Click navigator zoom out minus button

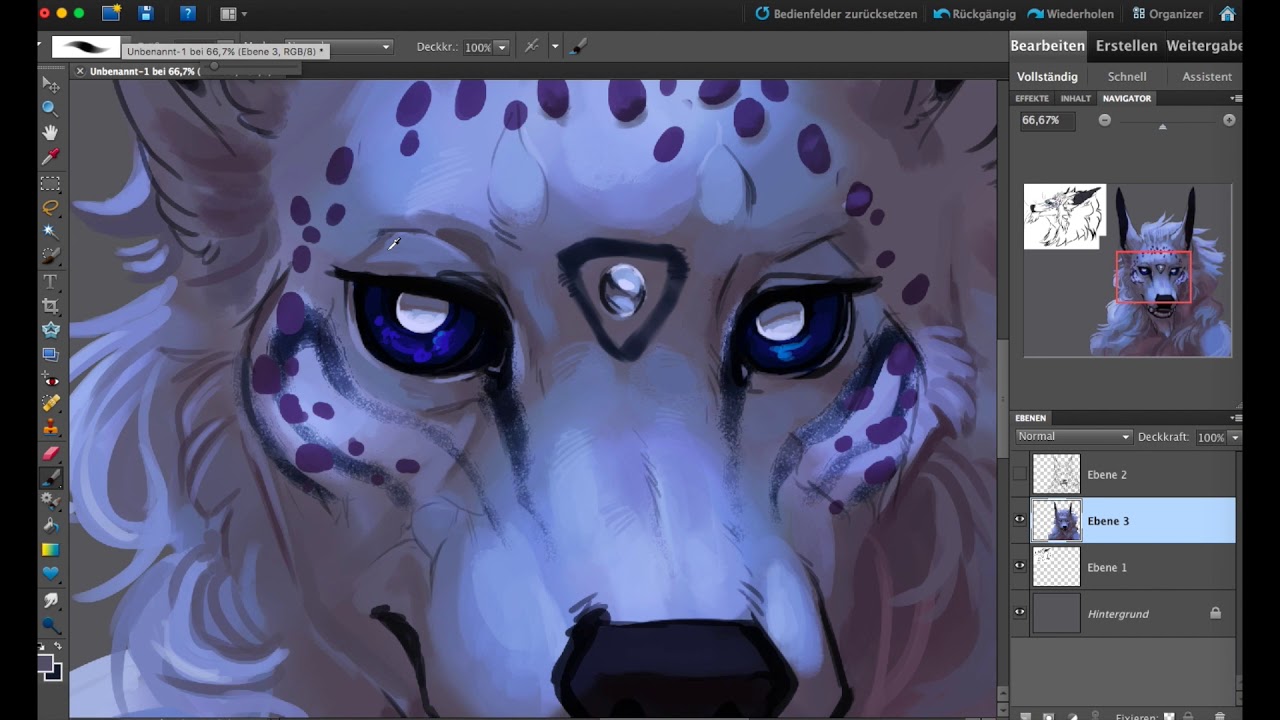coord(1104,120)
